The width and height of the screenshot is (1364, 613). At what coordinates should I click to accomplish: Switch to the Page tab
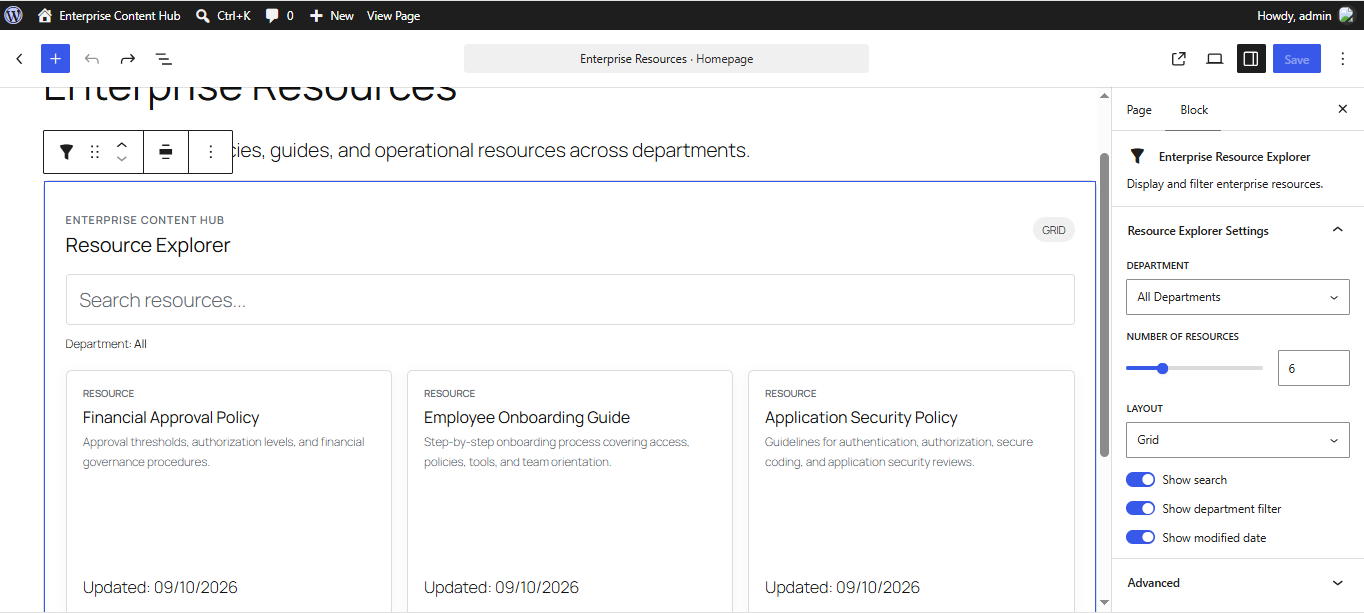coord(1139,110)
